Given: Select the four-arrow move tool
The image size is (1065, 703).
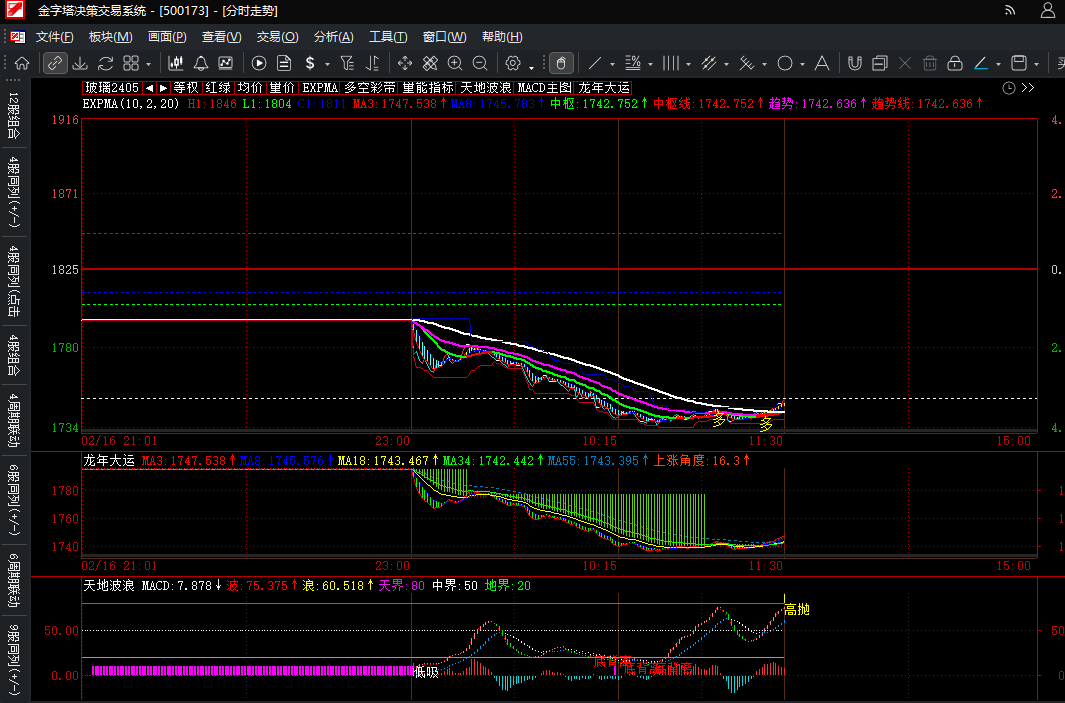Looking at the screenshot, I should point(405,63).
